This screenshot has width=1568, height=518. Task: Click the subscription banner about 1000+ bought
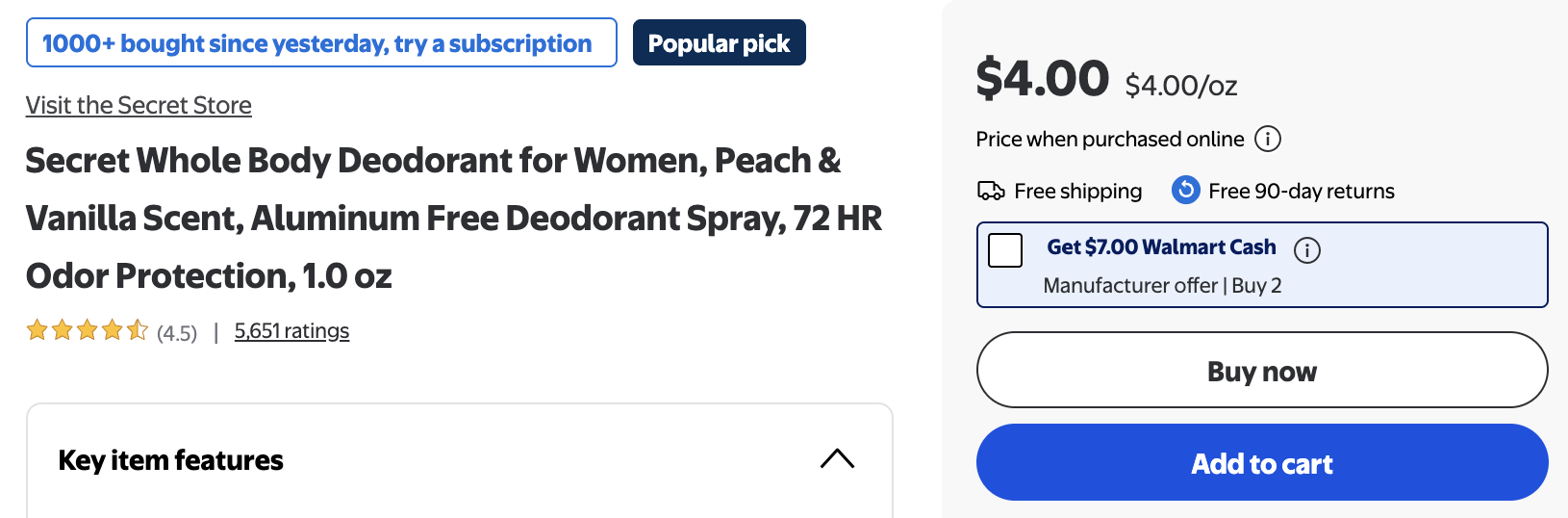pyautogui.click(x=321, y=43)
